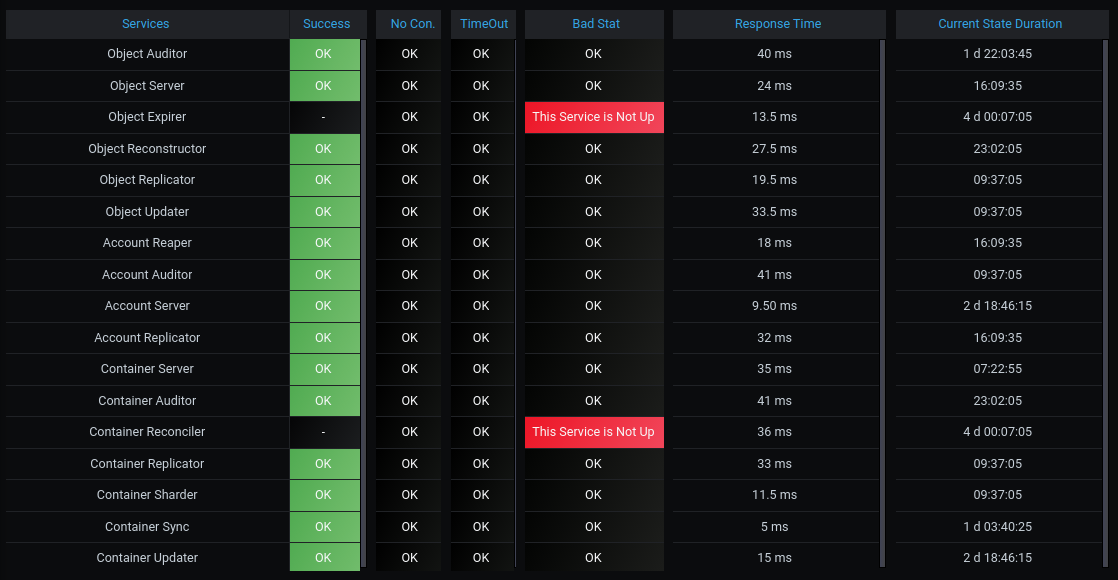Click the Success column header
The width and height of the screenshot is (1118, 580).
coord(326,24)
